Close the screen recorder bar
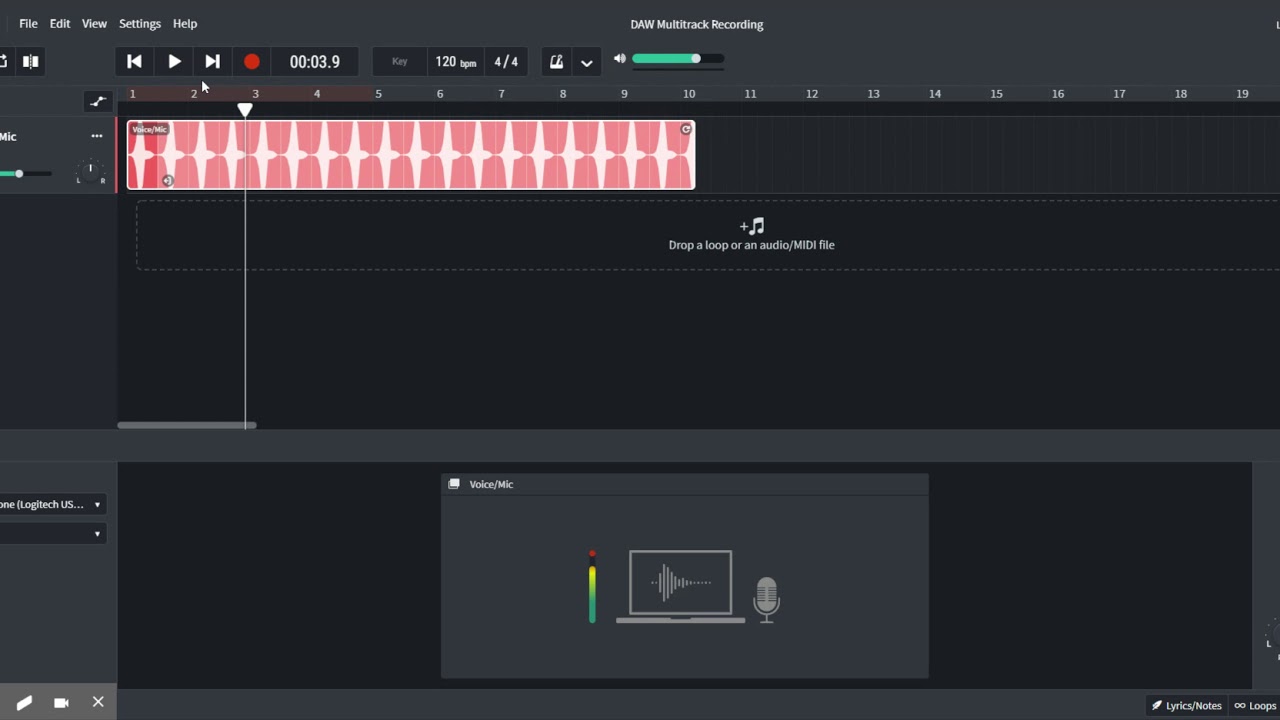The height and width of the screenshot is (720, 1280). [x=98, y=702]
